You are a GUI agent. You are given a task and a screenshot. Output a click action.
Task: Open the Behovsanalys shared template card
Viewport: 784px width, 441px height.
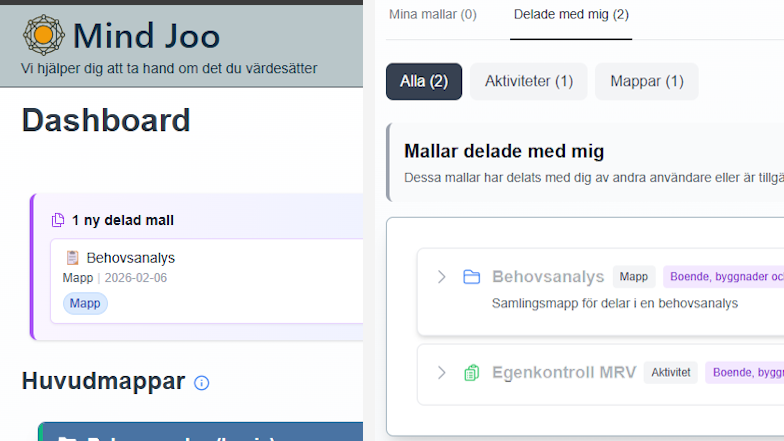[206, 282]
